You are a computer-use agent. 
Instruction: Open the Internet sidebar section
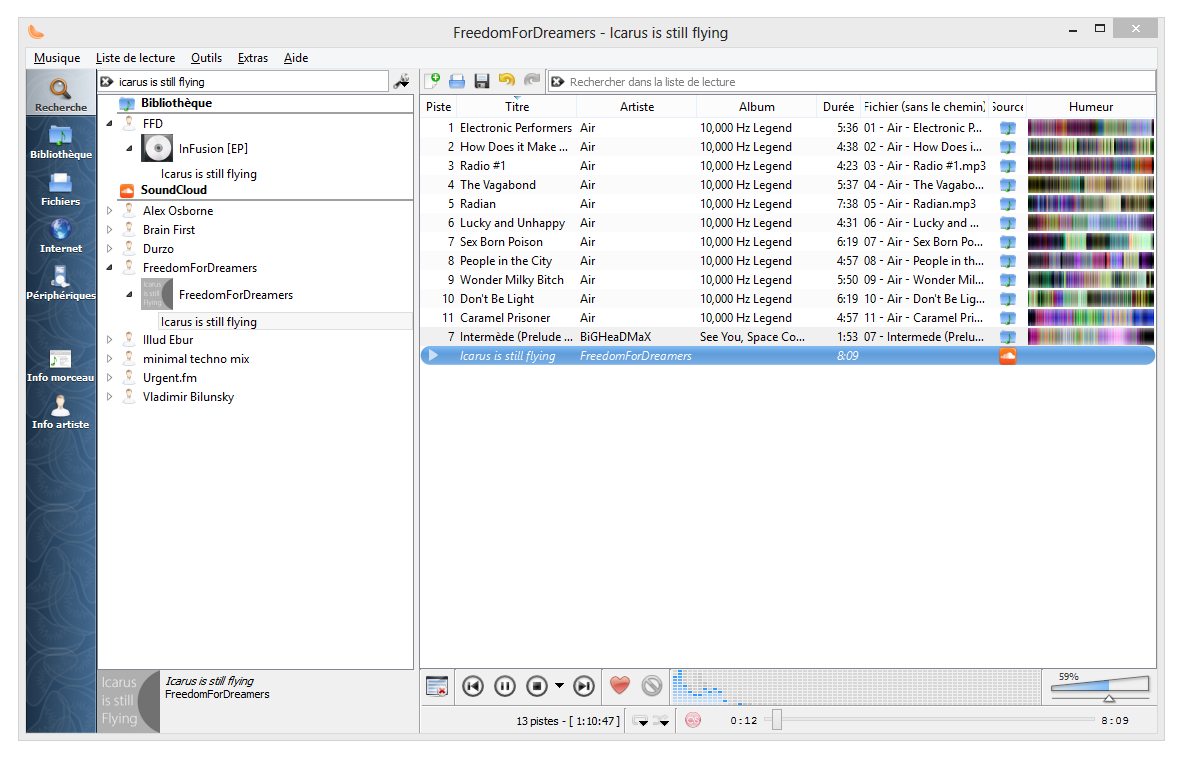point(60,235)
